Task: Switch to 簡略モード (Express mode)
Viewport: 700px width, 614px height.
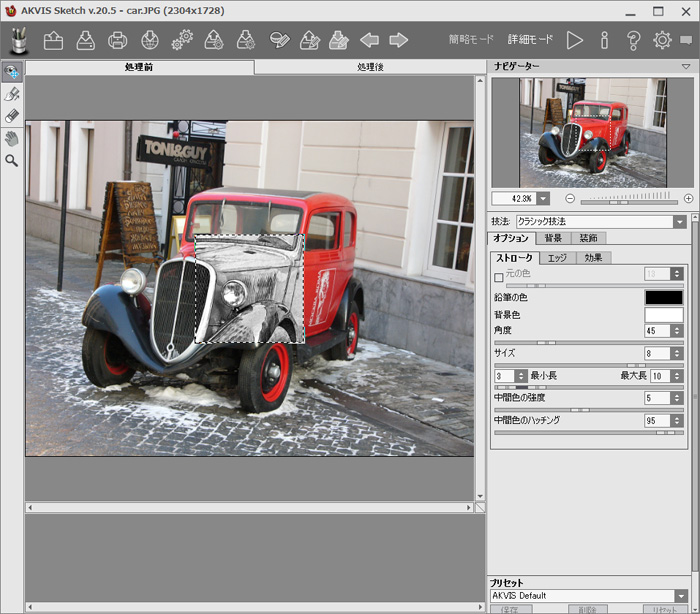Action: (x=471, y=40)
